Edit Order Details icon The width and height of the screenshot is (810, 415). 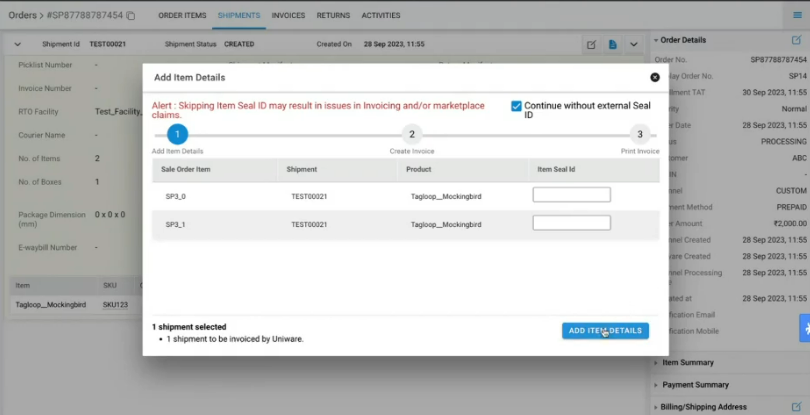pyautogui.click(x=796, y=40)
